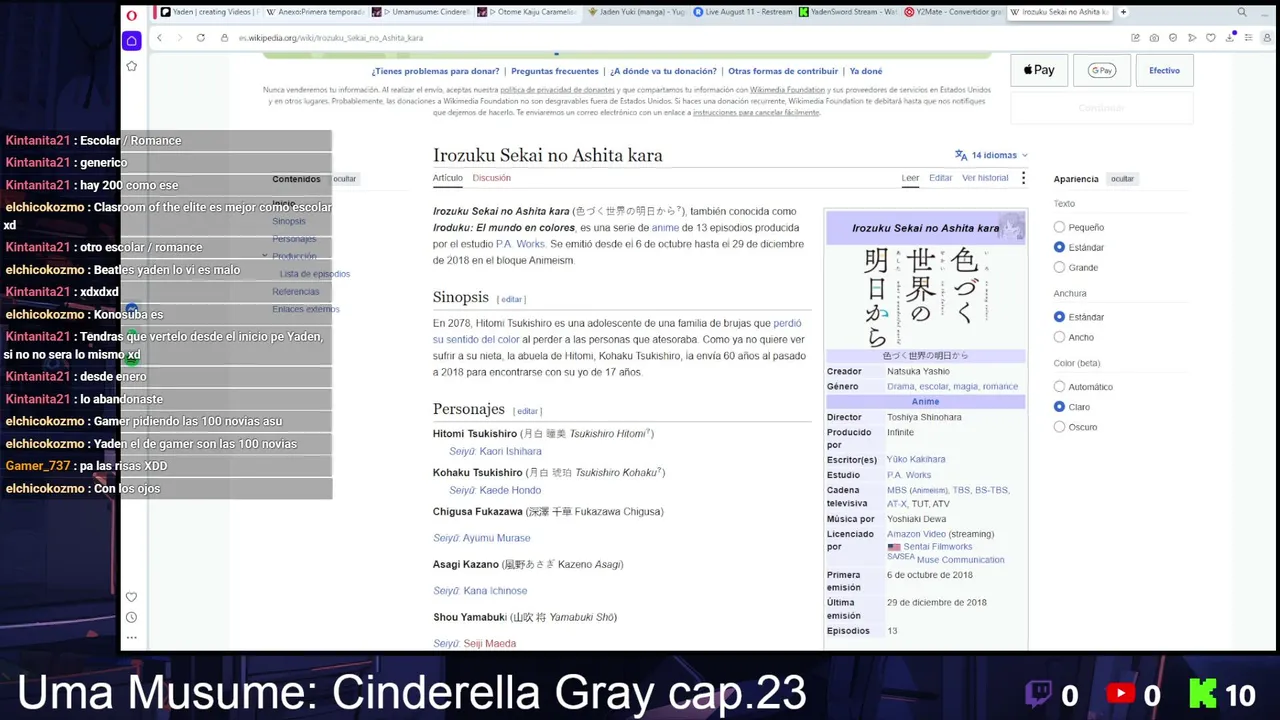This screenshot has height=720, width=1280.
Task: Select Claro color mode
Action: tap(1059, 407)
